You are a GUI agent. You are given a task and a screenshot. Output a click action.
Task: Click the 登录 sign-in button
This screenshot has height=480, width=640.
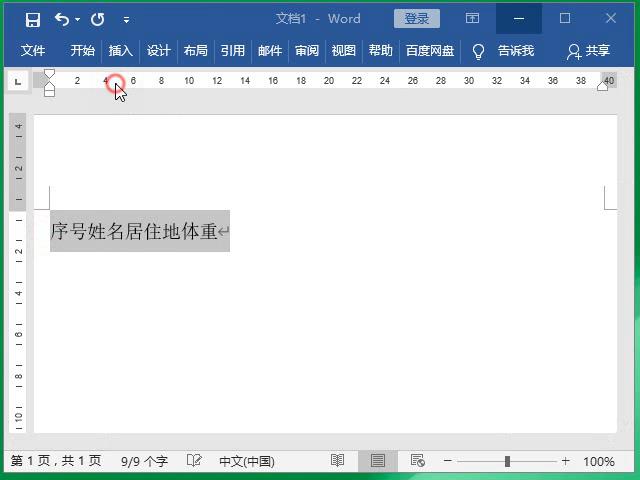(x=417, y=19)
